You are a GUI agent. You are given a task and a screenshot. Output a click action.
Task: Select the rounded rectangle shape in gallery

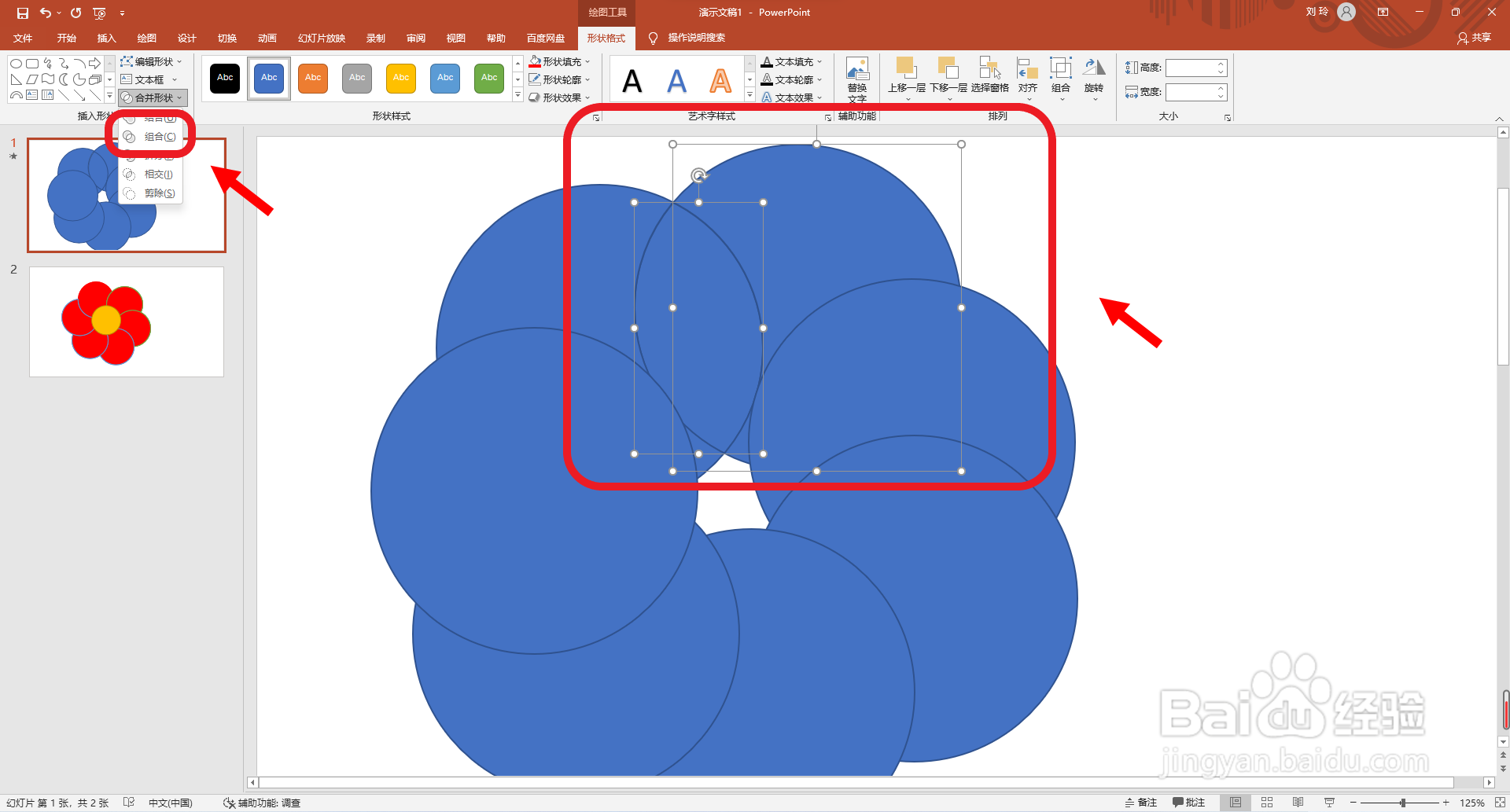click(x=32, y=64)
